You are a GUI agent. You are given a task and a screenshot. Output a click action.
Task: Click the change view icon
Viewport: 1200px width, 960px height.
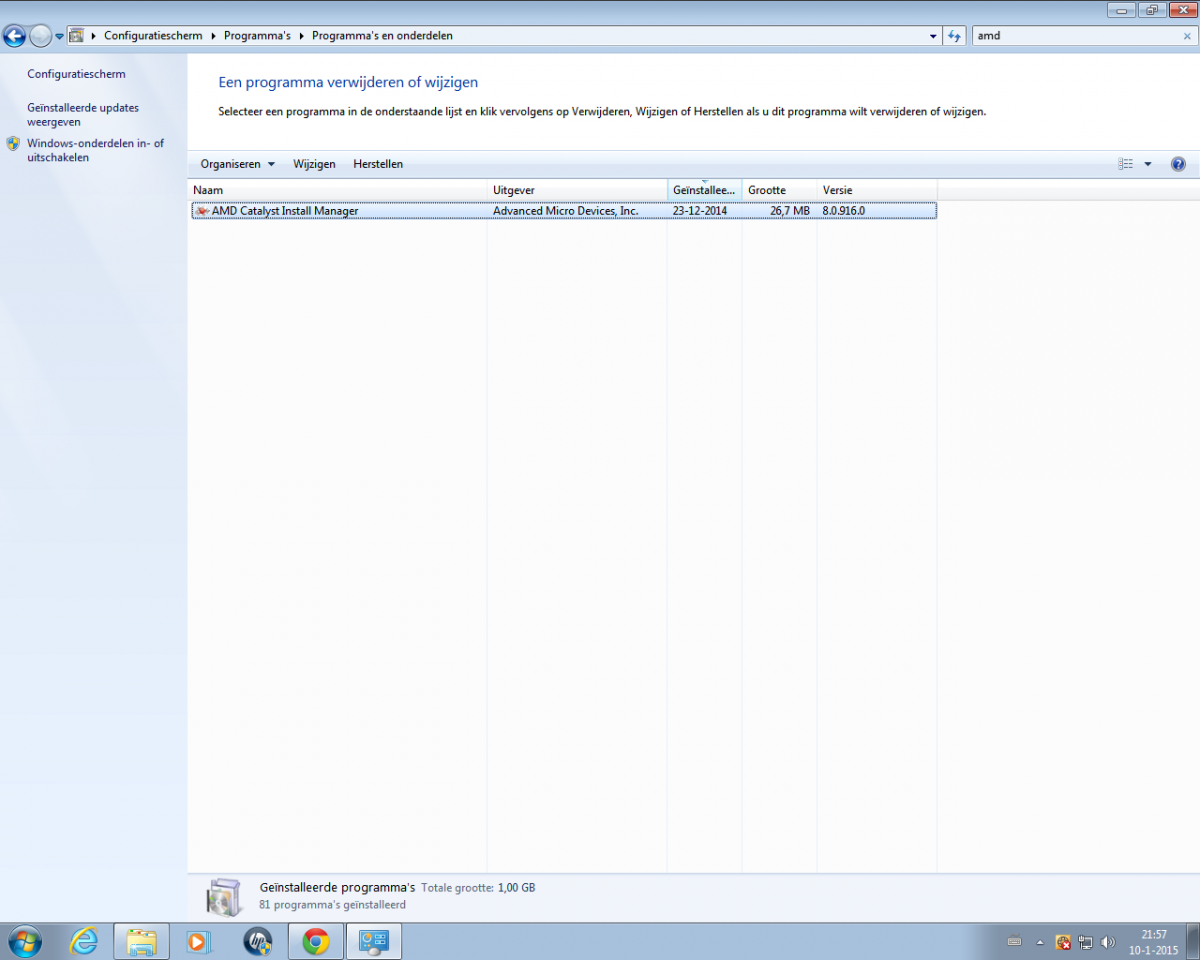1126,164
